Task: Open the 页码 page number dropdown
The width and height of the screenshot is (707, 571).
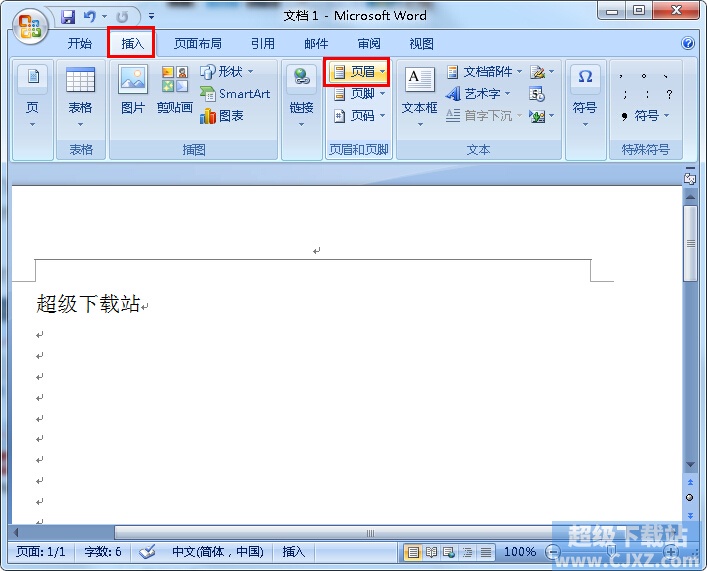Action: click(x=359, y=116)
